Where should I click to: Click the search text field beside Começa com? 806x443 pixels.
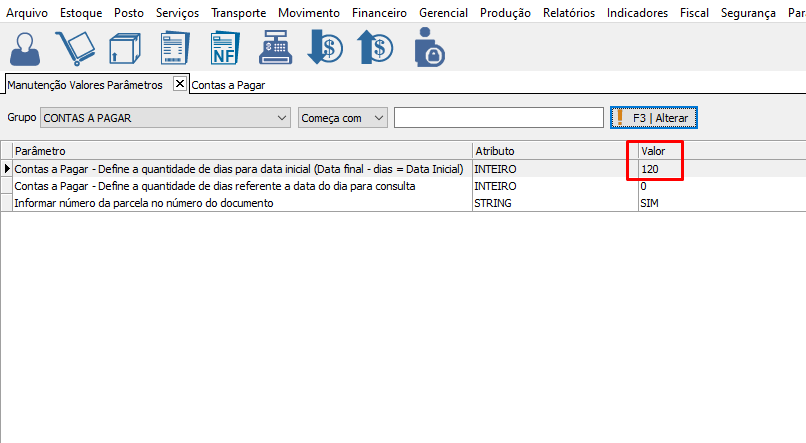pyautogui.click(x=498, y=118)
